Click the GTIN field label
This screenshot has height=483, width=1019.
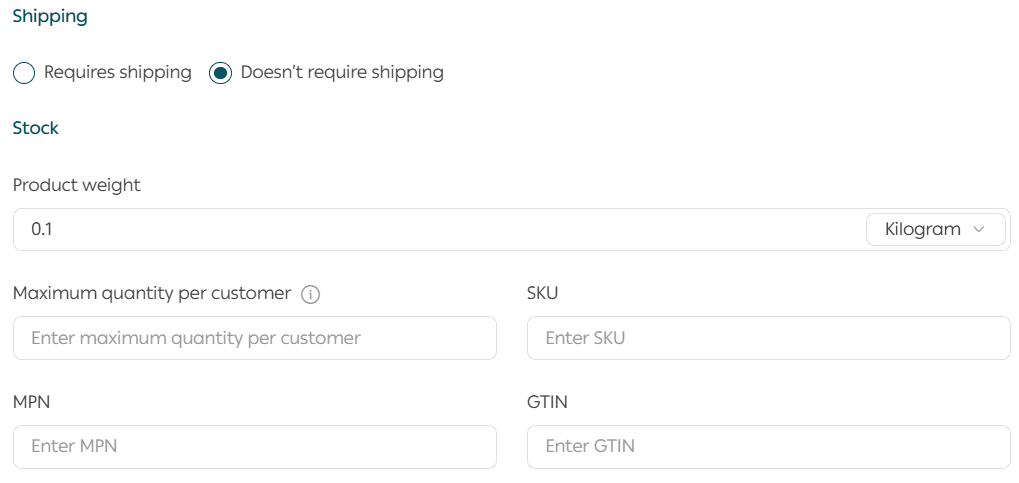coord(547,401)
